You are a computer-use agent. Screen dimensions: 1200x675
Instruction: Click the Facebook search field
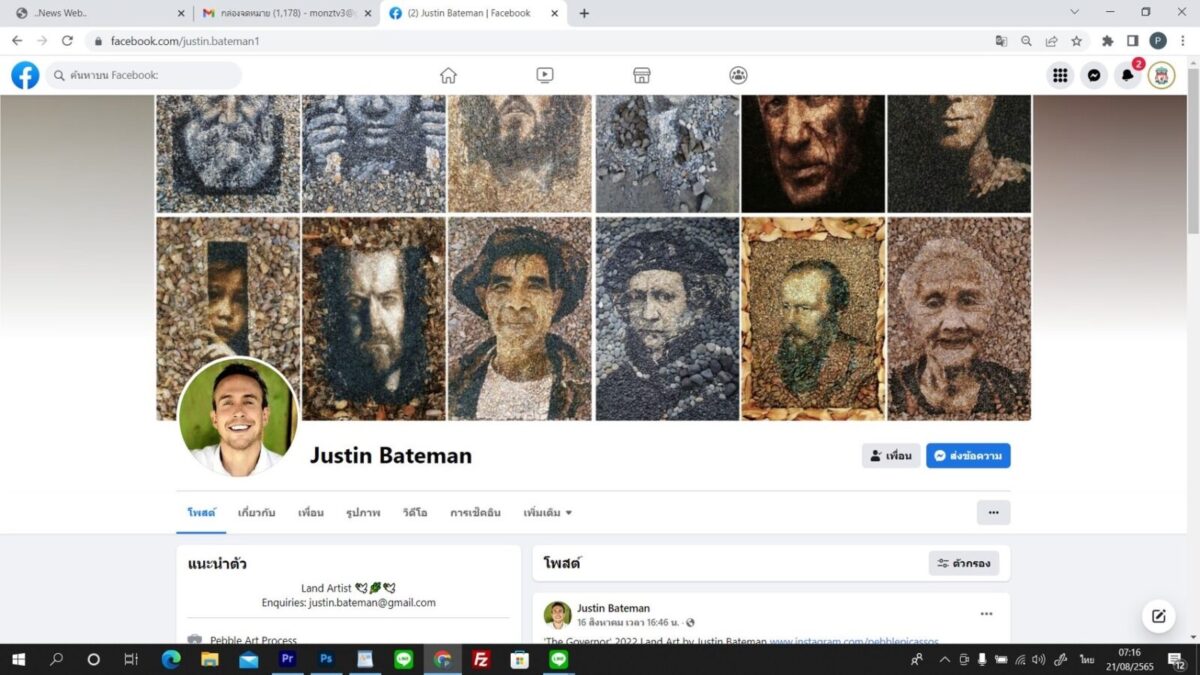tap(145, 75)
